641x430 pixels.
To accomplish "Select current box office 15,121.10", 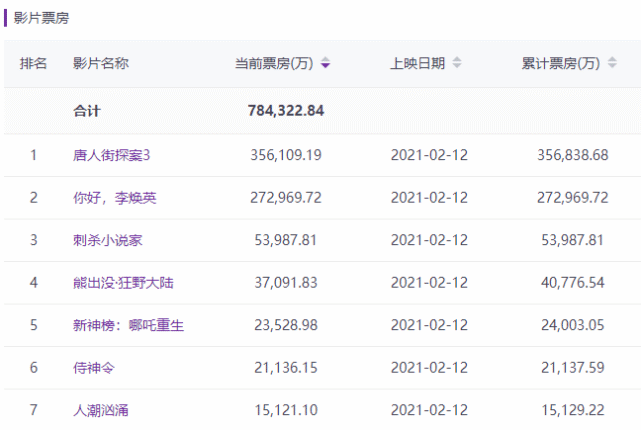I will click(x=286, y=410).
